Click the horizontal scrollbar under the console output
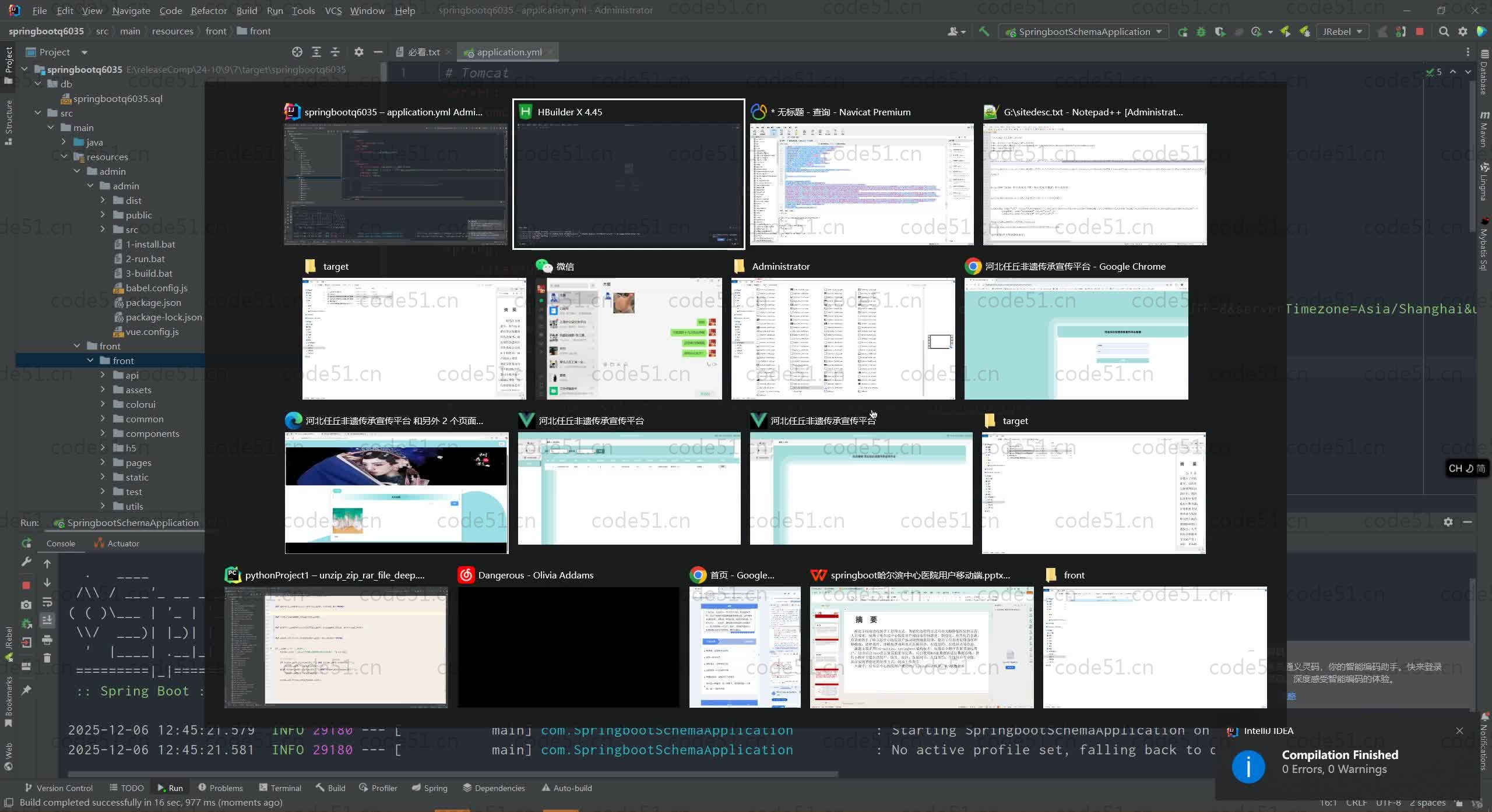 453,774
